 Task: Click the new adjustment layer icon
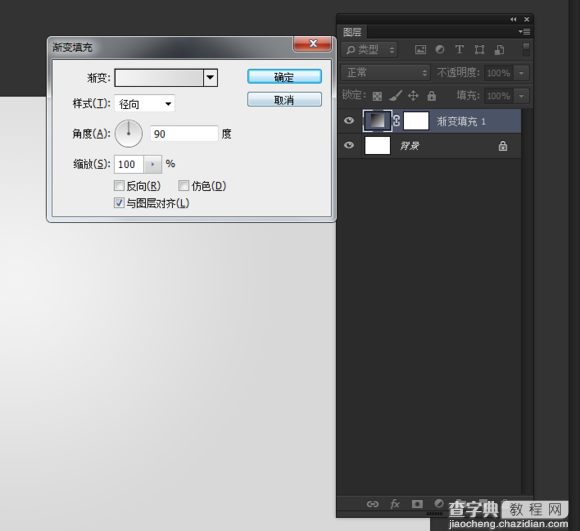(439, 503)
